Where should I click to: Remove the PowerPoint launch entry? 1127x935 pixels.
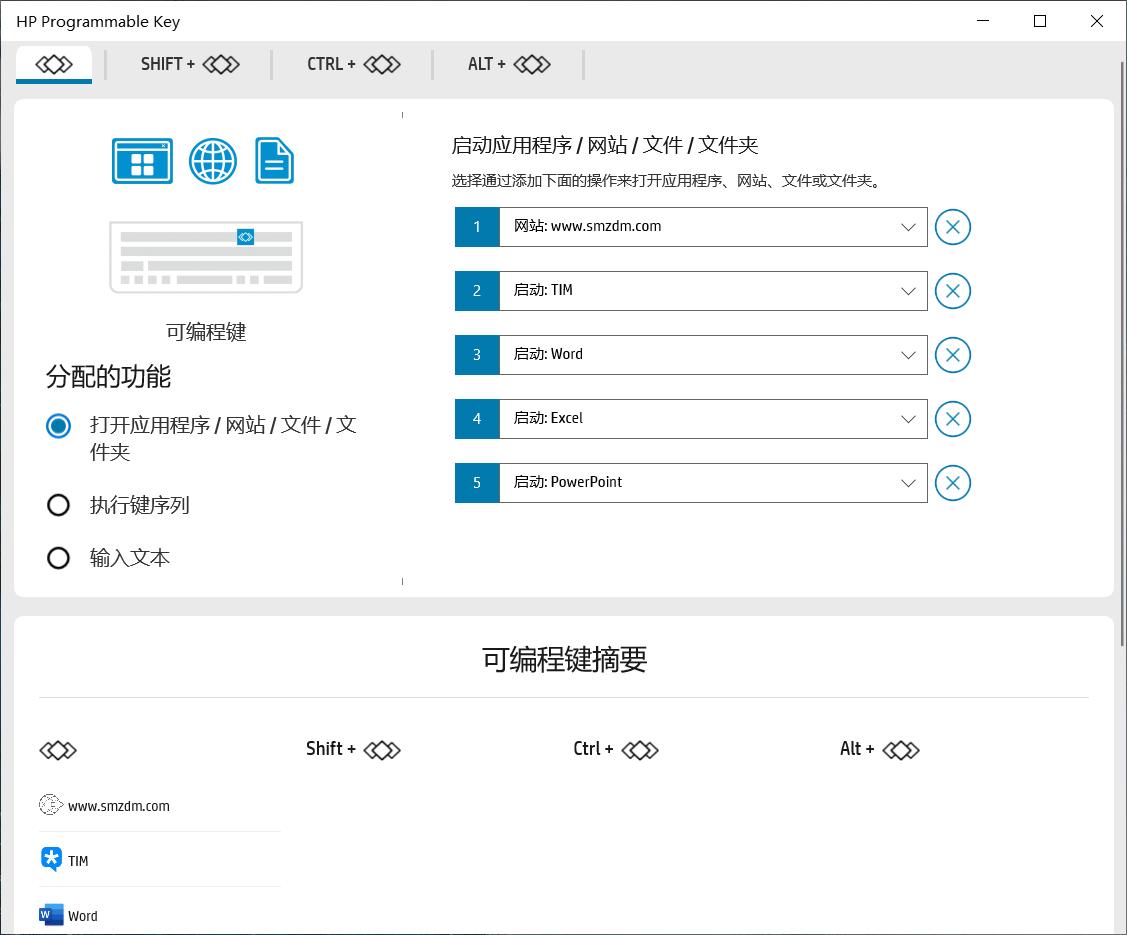click(952, 483)
